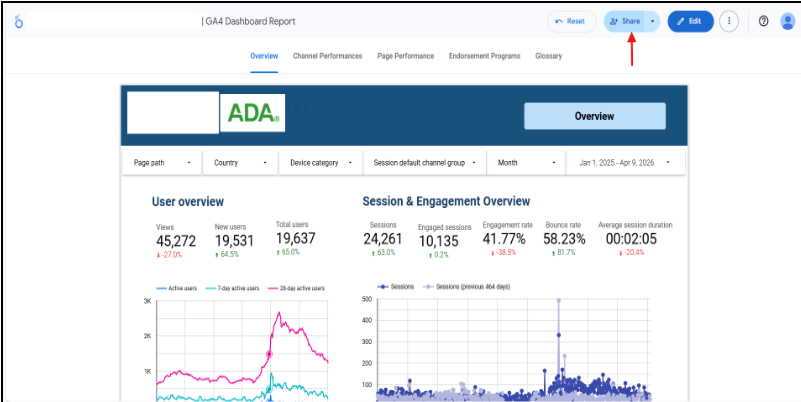801x402 pixels.
Task: Click the GA4 Dashboard Report title
Action: click(x=249, y=21)
